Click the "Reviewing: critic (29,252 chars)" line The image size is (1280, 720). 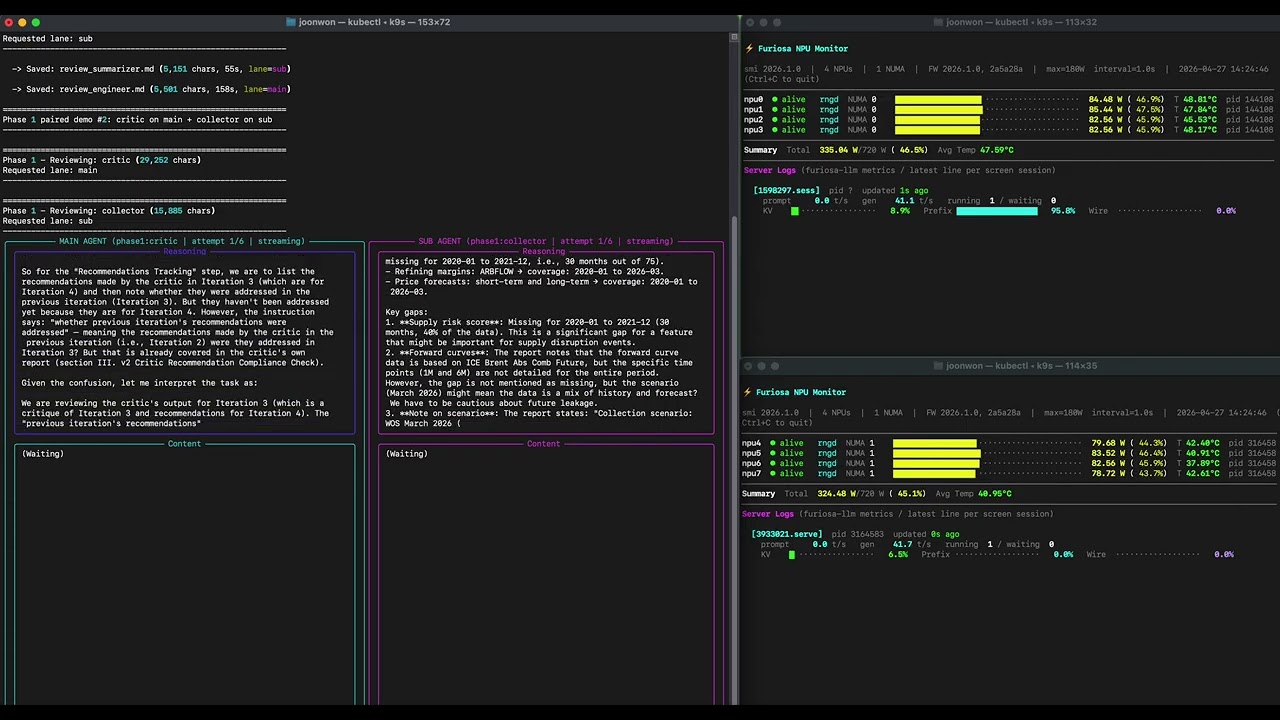(102, 160)
